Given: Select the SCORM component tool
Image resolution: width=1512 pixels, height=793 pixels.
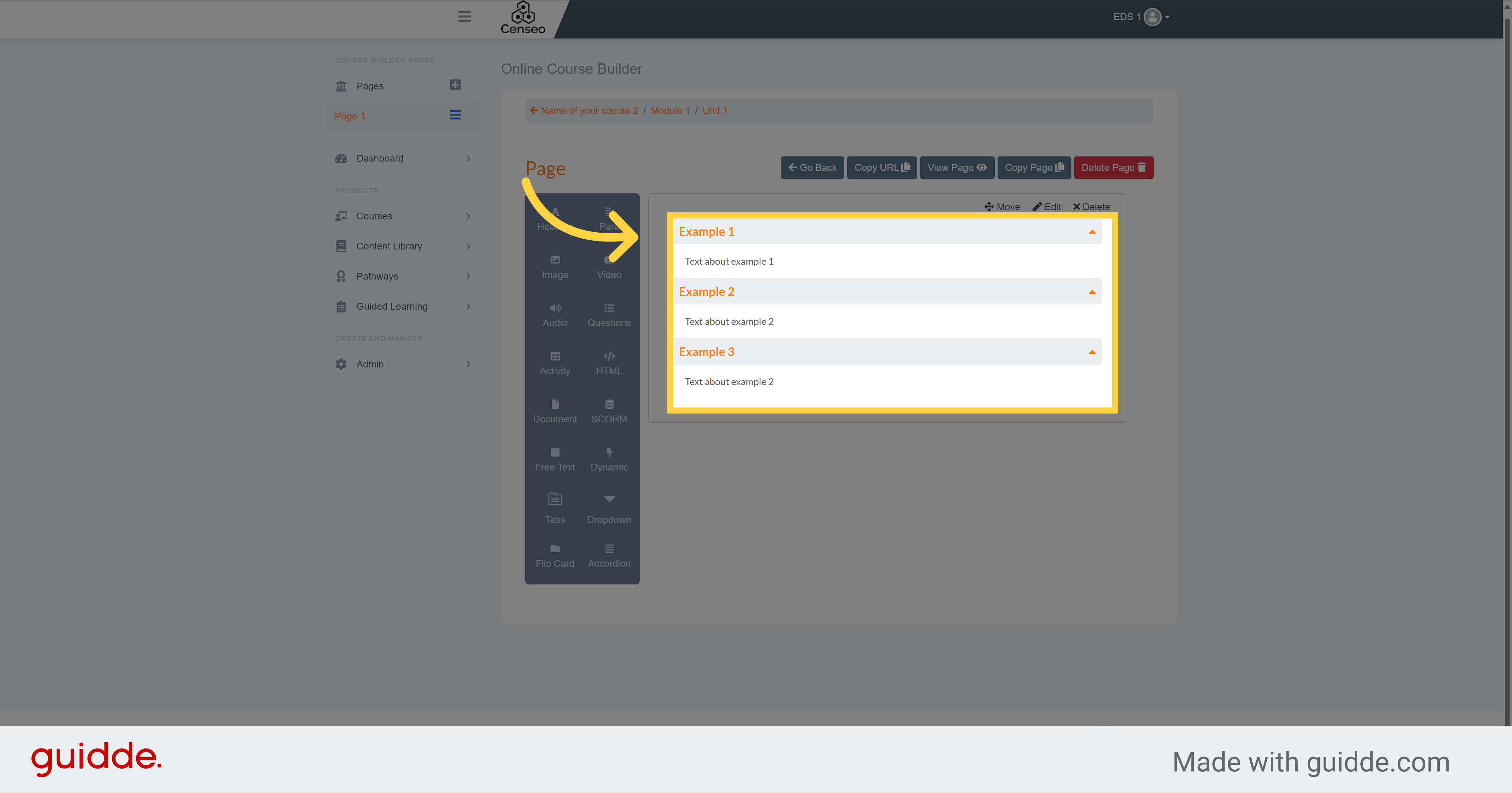Looking at the screenshot, I should [x=609, y=412].
